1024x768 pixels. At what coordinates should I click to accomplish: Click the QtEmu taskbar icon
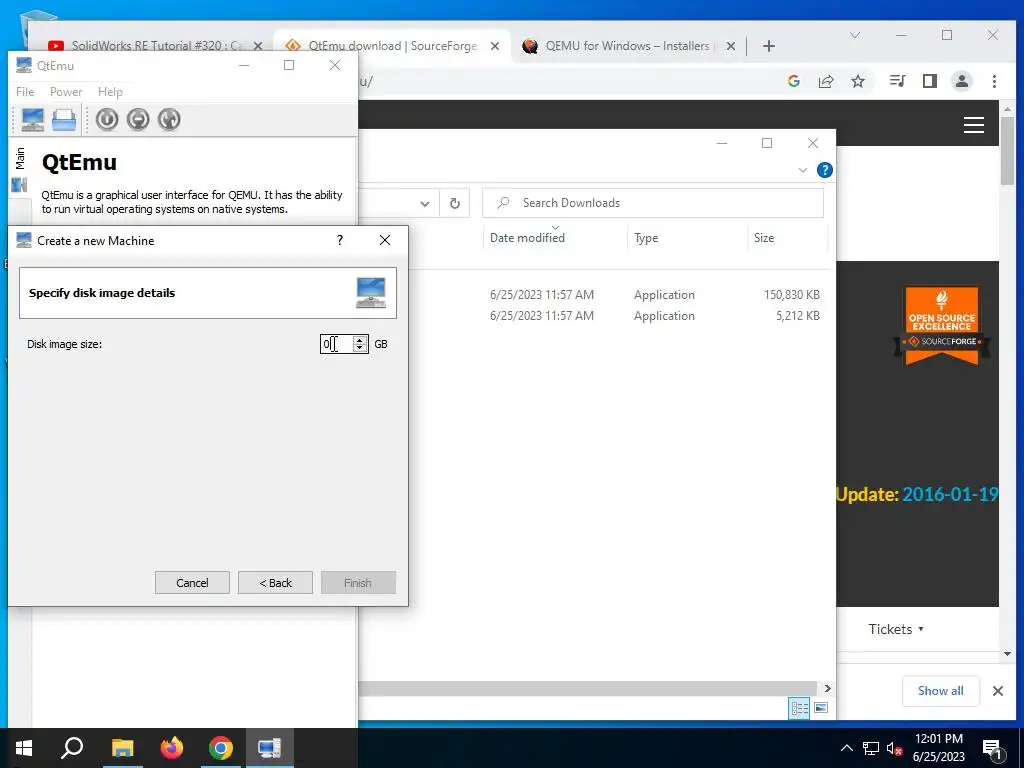269,748
